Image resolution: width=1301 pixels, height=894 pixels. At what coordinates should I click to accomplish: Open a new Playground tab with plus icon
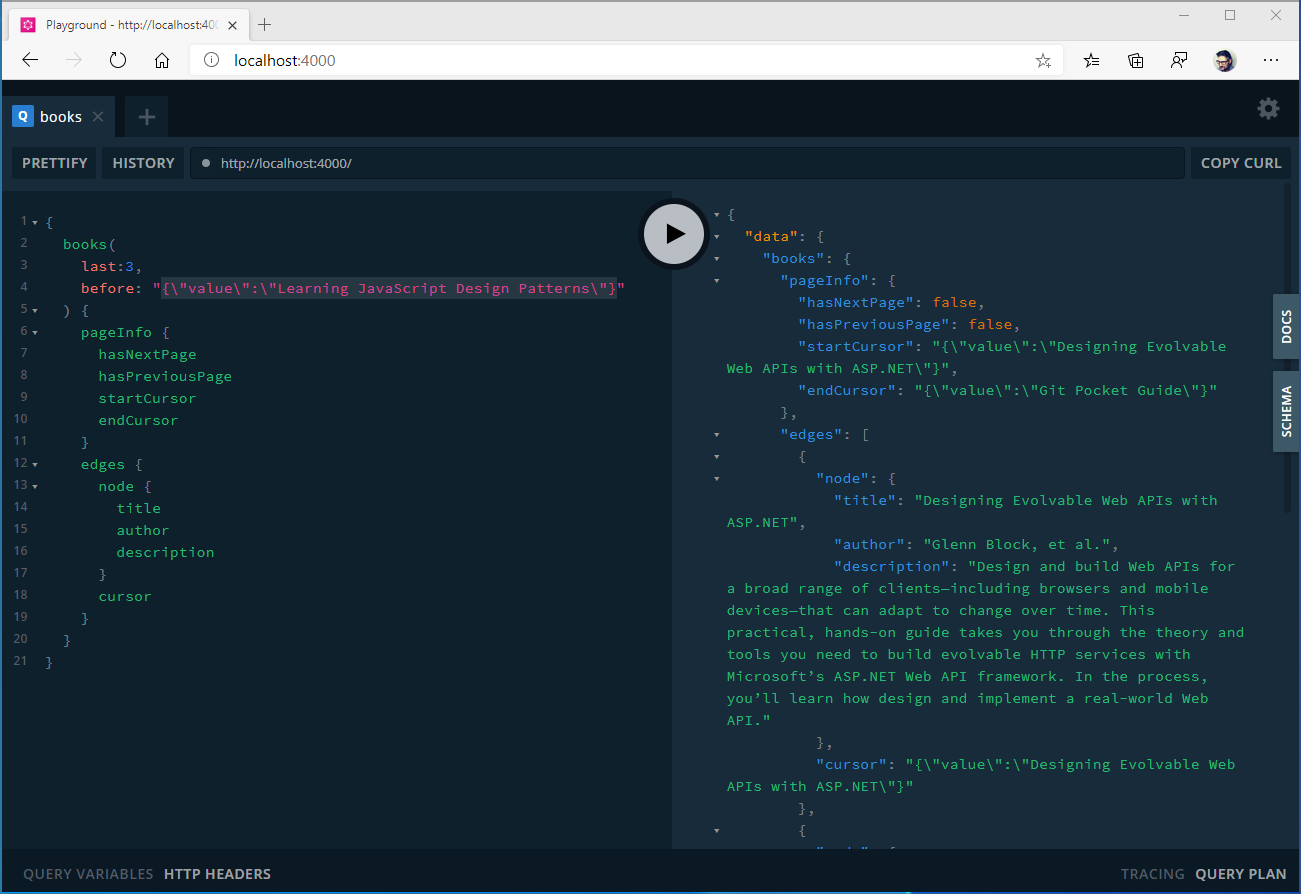[x=146, y=116]
